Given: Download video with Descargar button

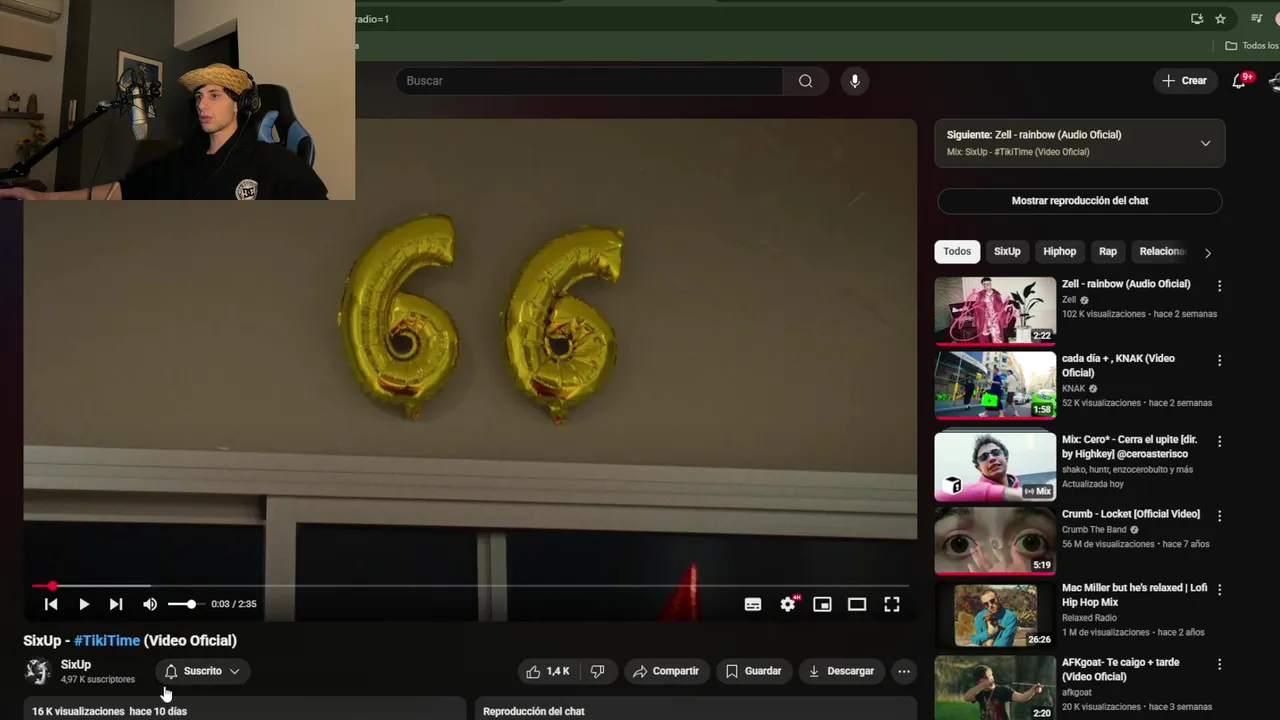Looking at the screenshot, I should tap(841, 671).
